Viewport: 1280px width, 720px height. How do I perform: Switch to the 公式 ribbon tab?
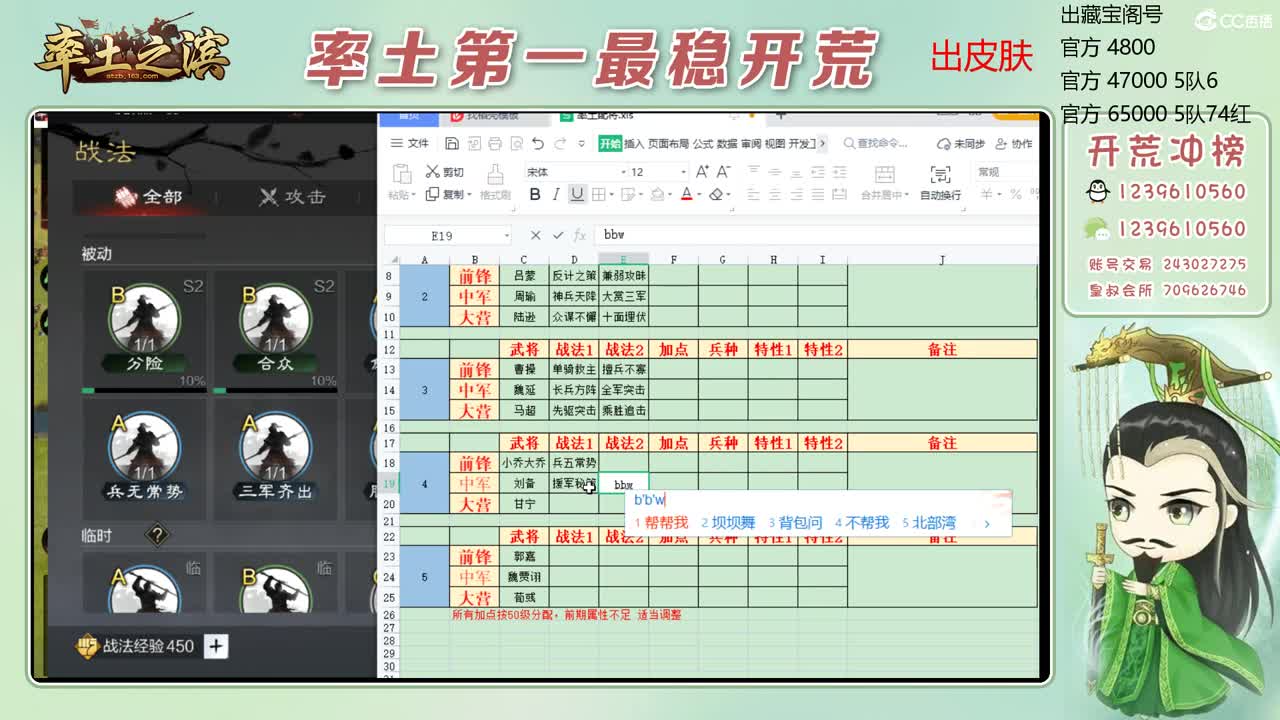pyautogui.click(x=703, y=144)
